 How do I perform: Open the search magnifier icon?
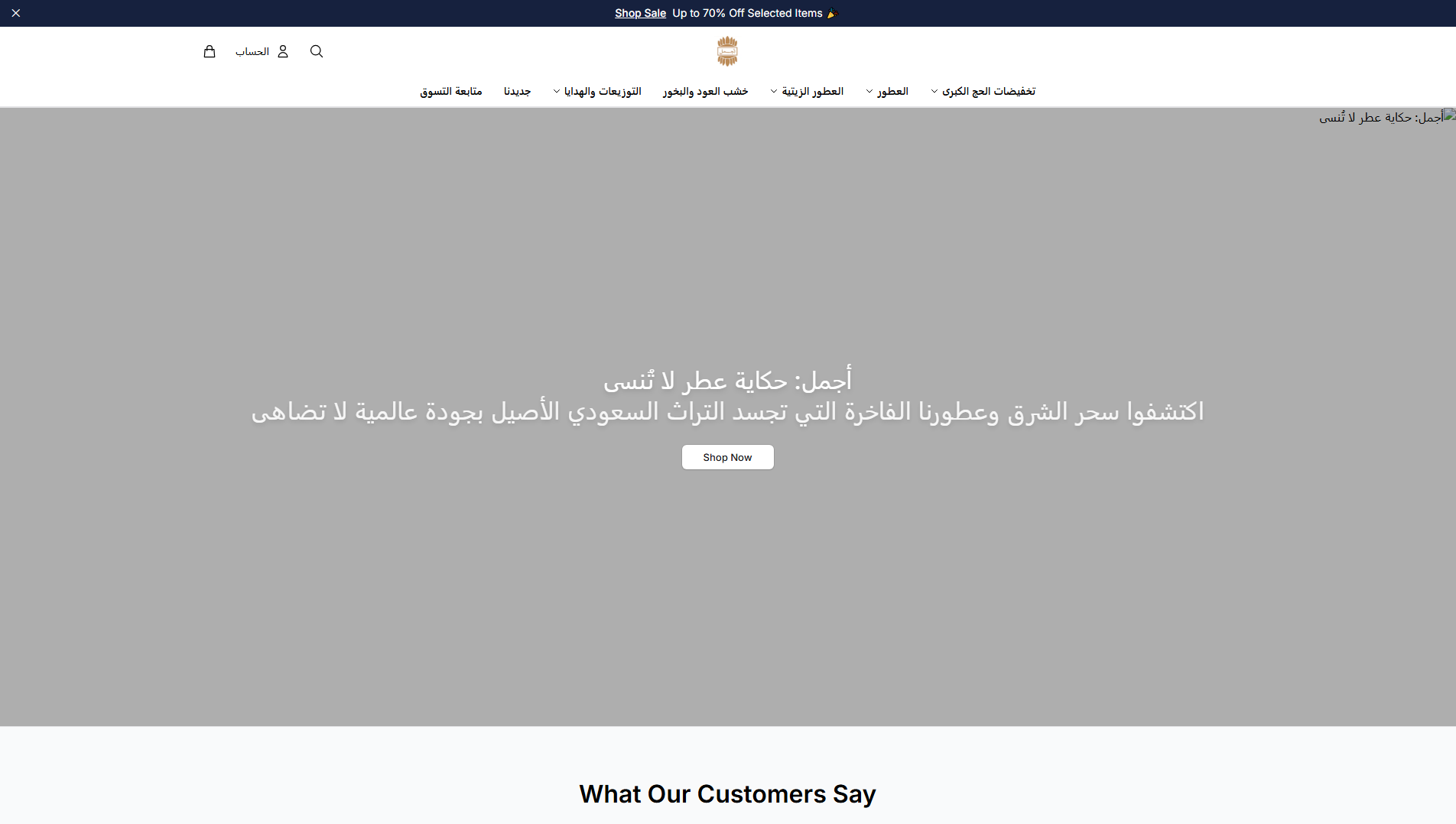(317, 51)
